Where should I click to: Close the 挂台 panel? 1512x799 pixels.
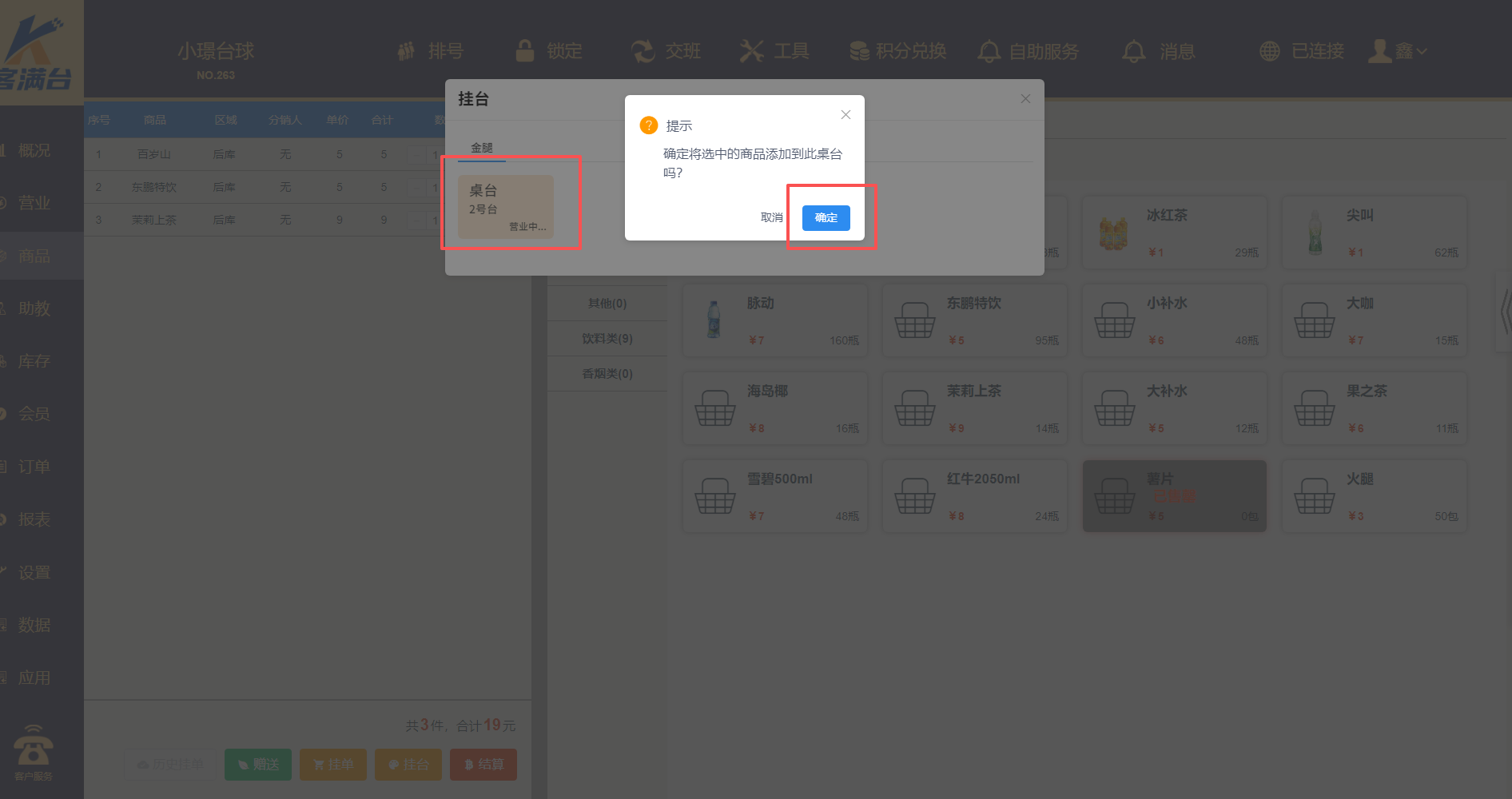click(1025, 99)
